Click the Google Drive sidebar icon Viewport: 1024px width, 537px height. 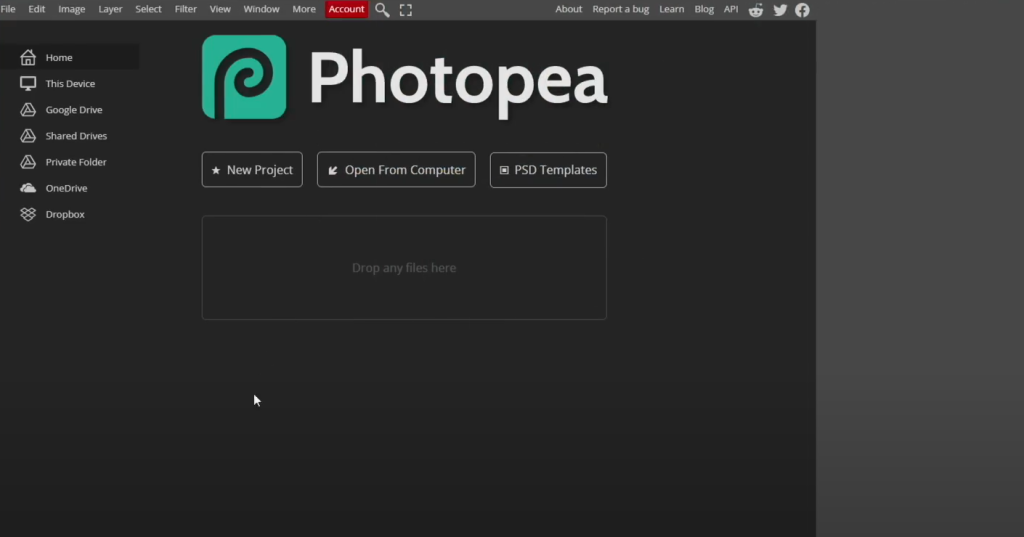(28, 110)
